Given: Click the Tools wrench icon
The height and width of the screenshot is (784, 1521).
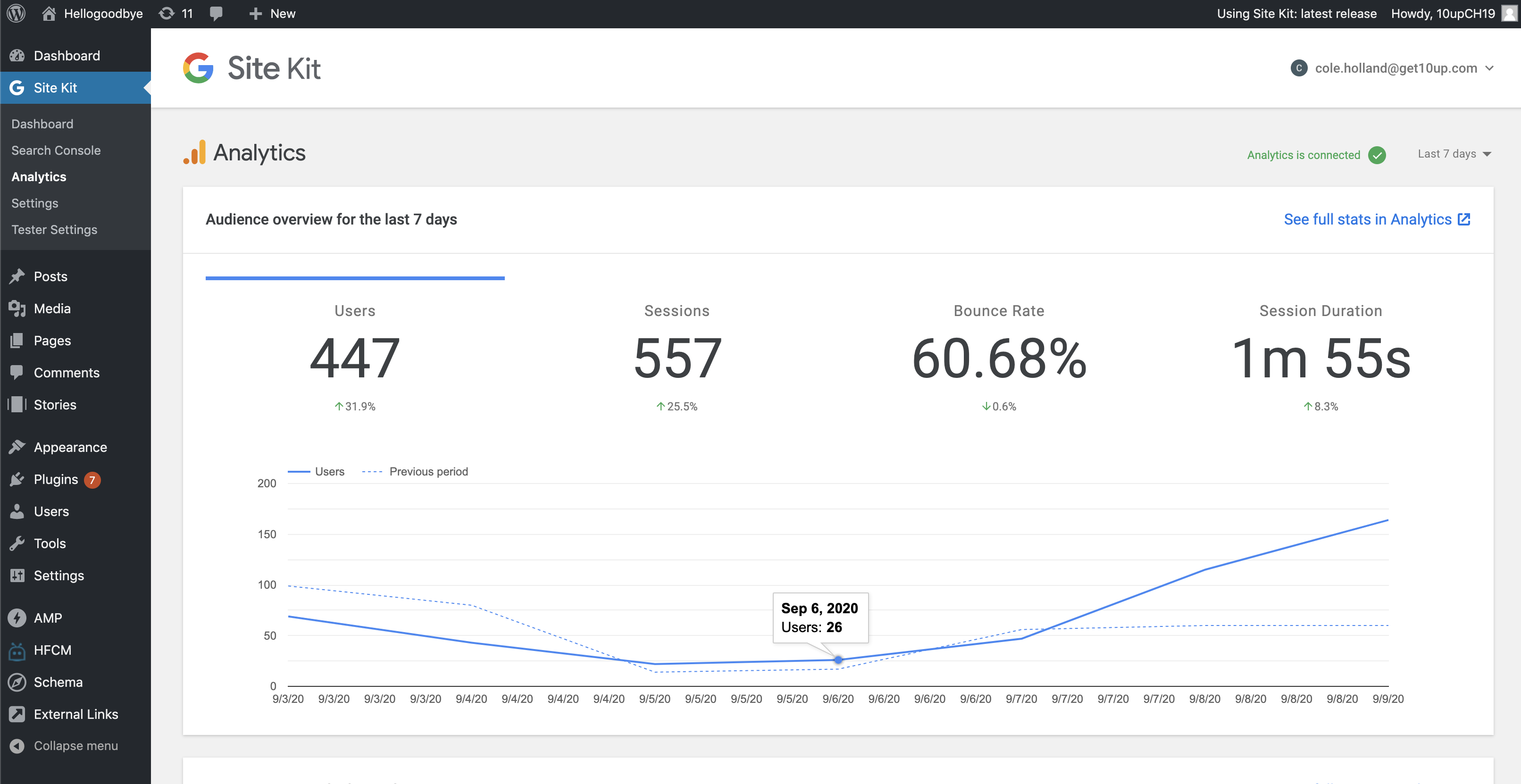Looking at the screenshot, I should [x=17, y=543].
